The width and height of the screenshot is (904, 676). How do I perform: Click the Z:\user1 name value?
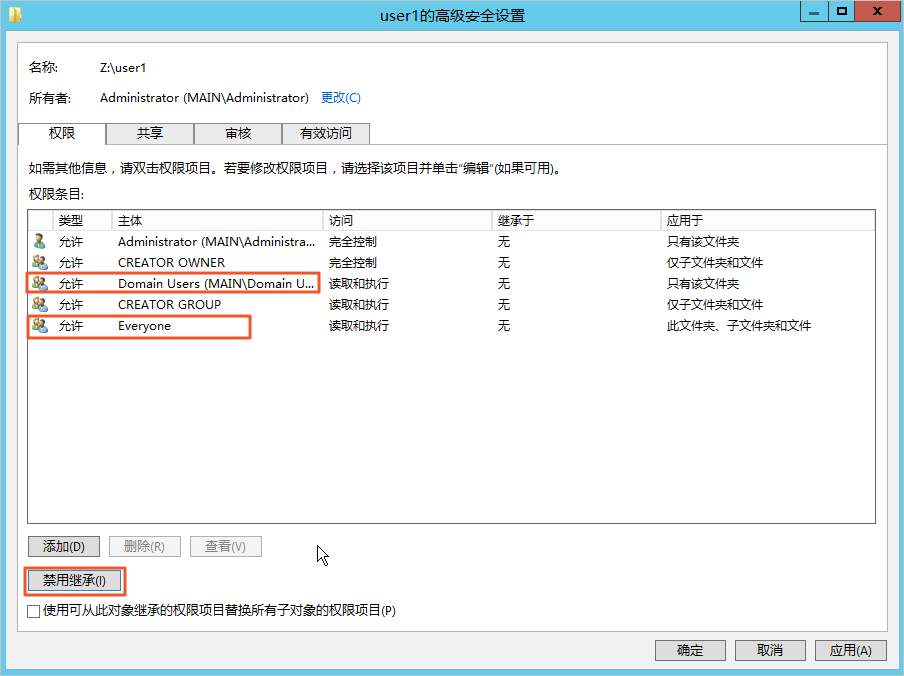(x=123, y=67)
